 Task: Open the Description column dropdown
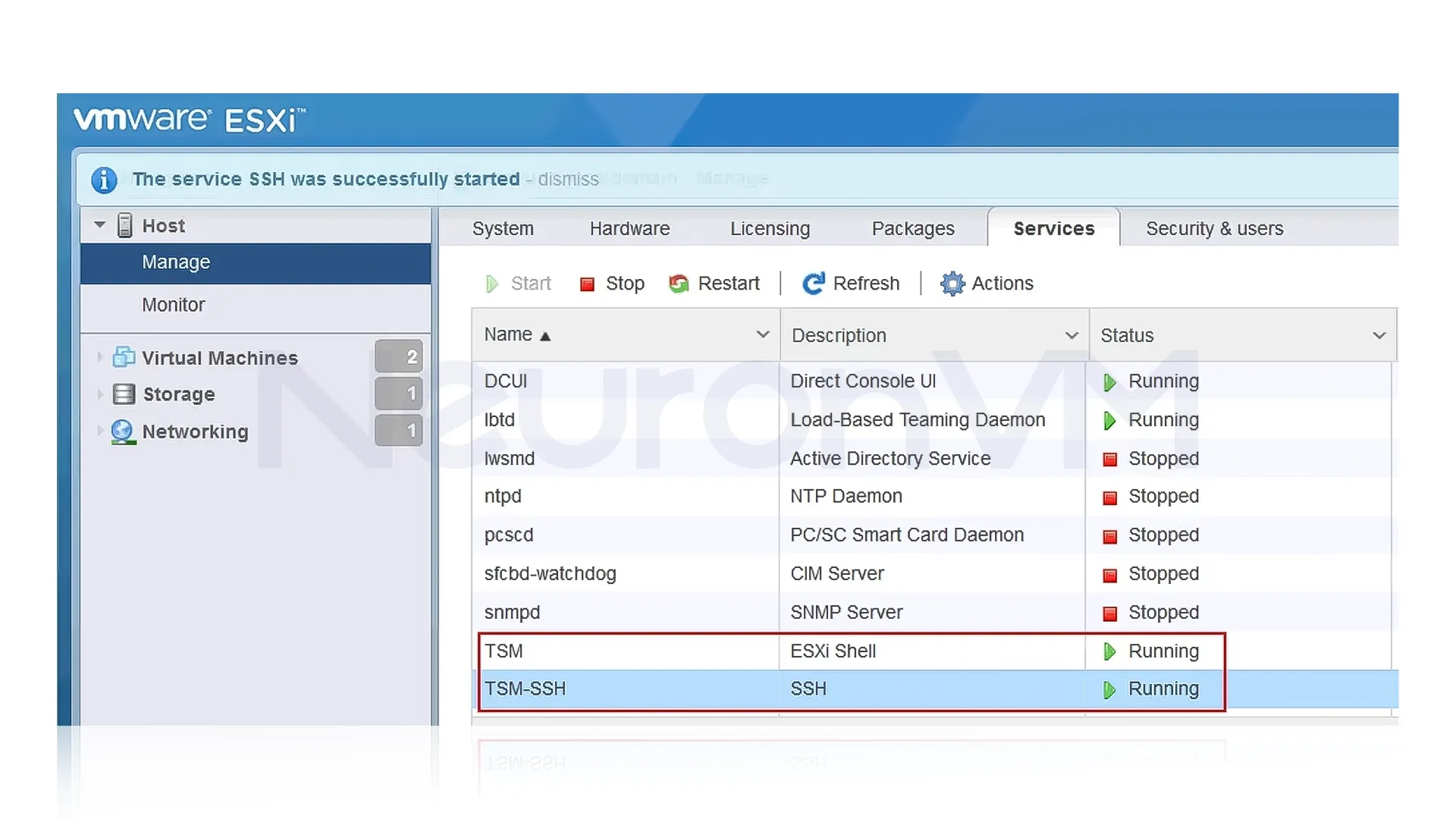click(1072, 335)
